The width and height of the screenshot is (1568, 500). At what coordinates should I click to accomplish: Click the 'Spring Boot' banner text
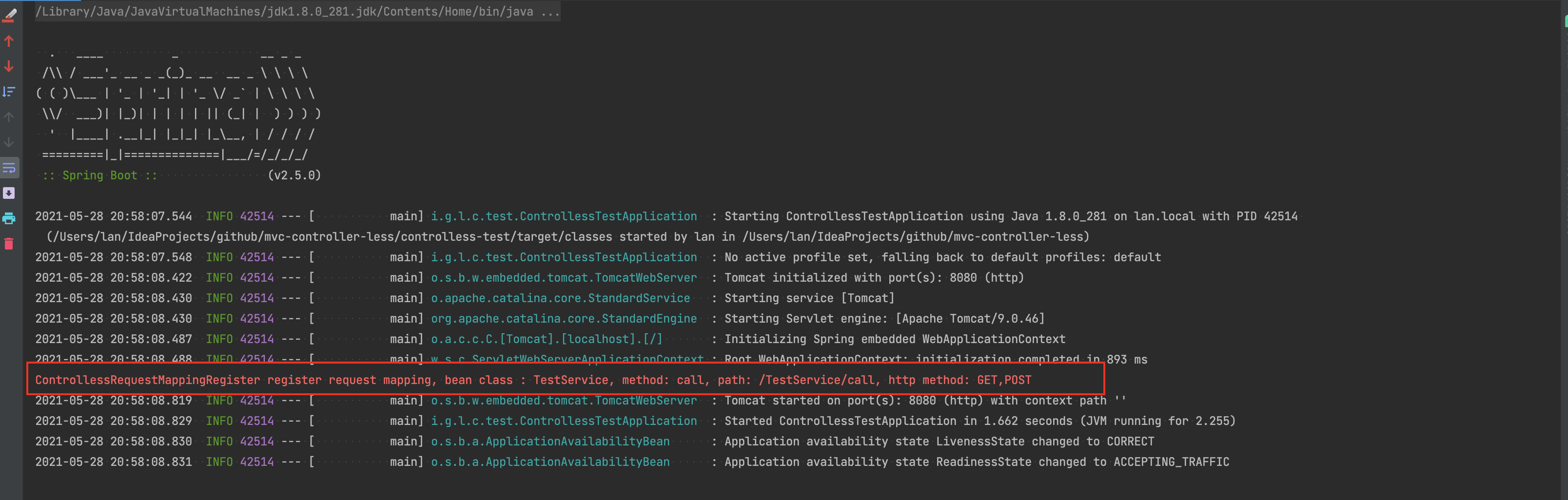pyautogui.click(x=100, y=175)
